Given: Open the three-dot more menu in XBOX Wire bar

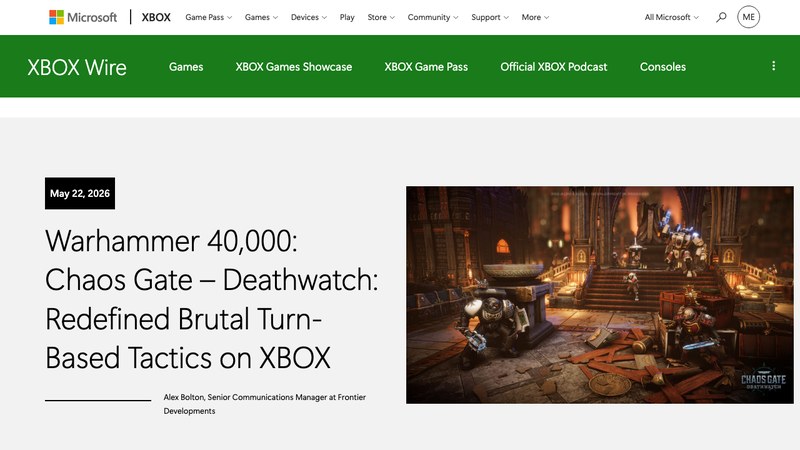Looking at the screenshot, I should (773, 66).
